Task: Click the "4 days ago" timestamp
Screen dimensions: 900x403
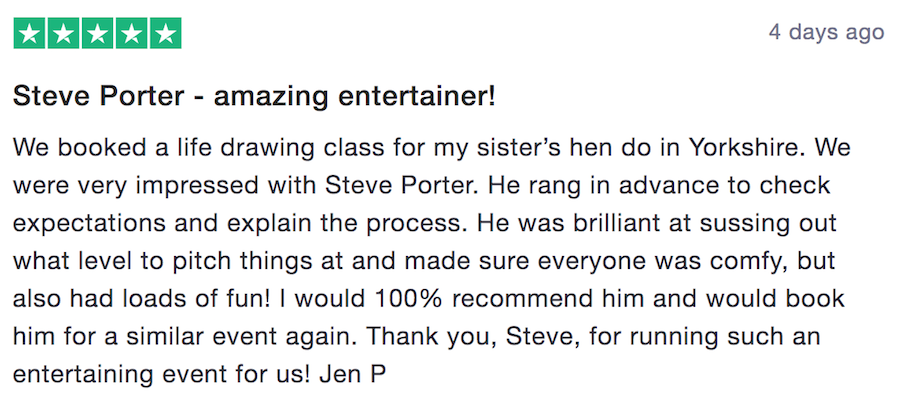Action: click(x=826, y=32)
